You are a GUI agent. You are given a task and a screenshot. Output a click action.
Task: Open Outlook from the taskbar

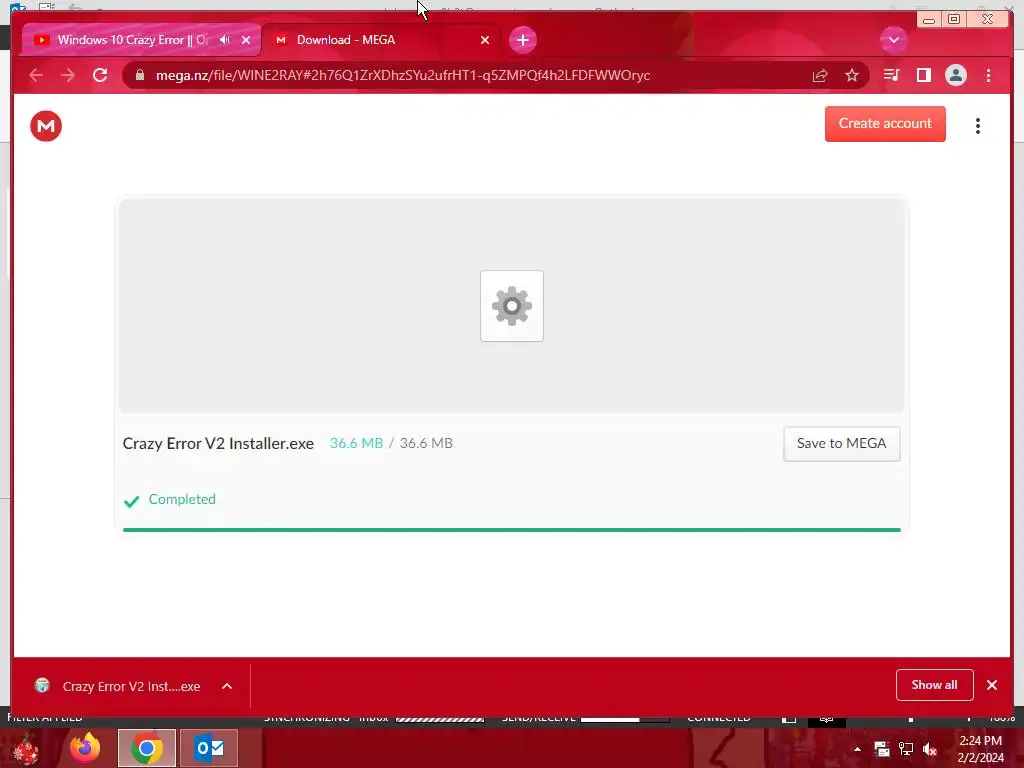click(209, 748)
